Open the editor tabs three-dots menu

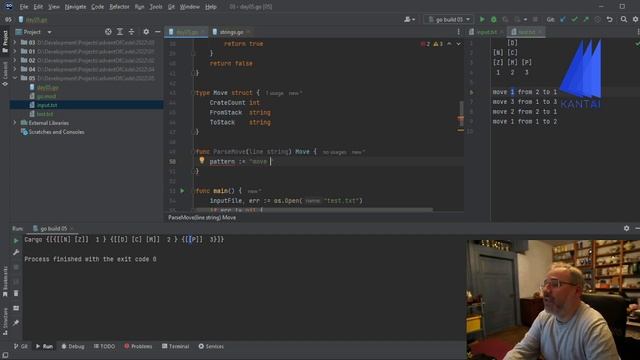[x=458, y=32]
